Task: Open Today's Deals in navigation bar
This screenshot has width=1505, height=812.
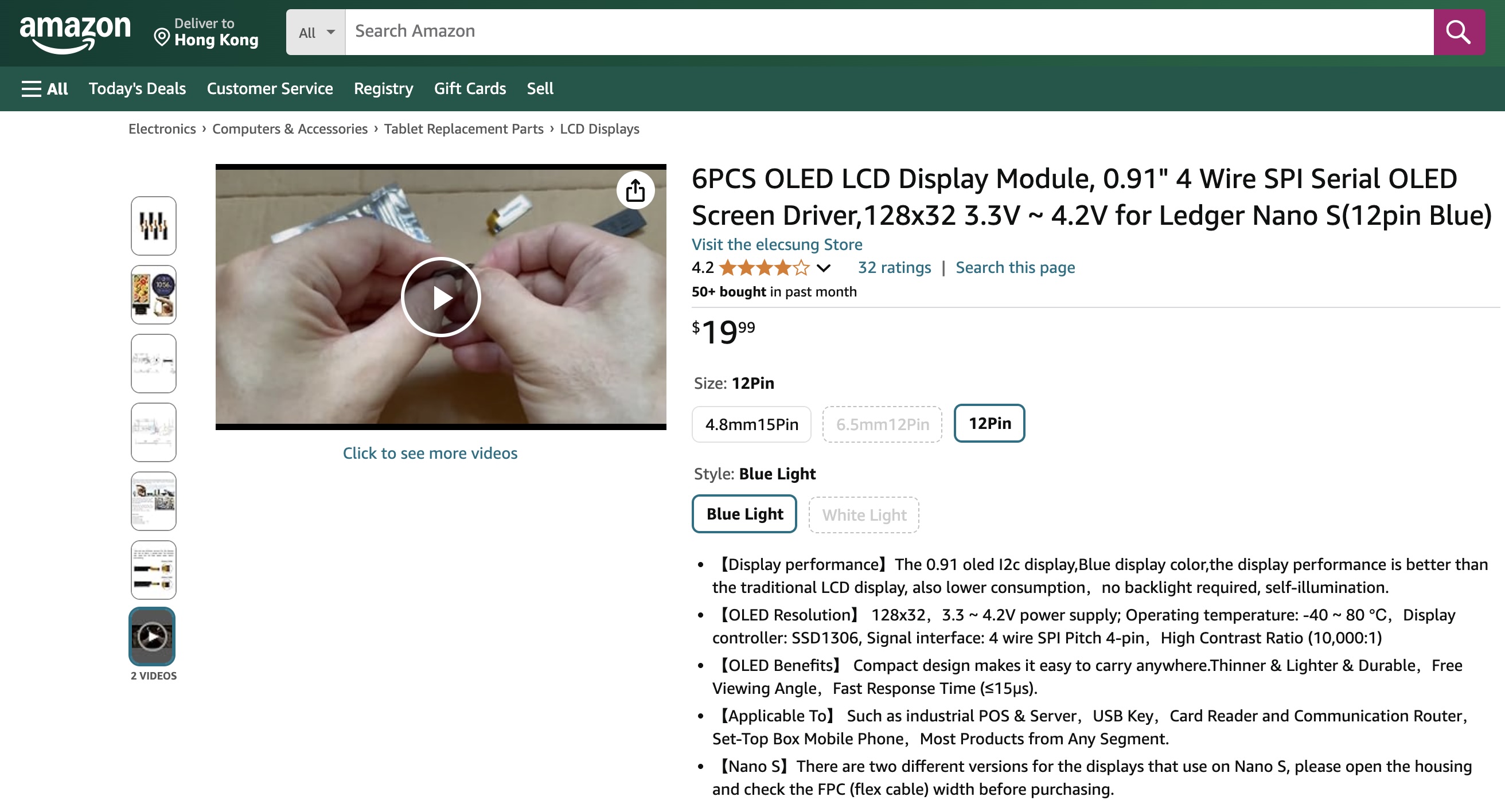Action: (x=137, y=89)
